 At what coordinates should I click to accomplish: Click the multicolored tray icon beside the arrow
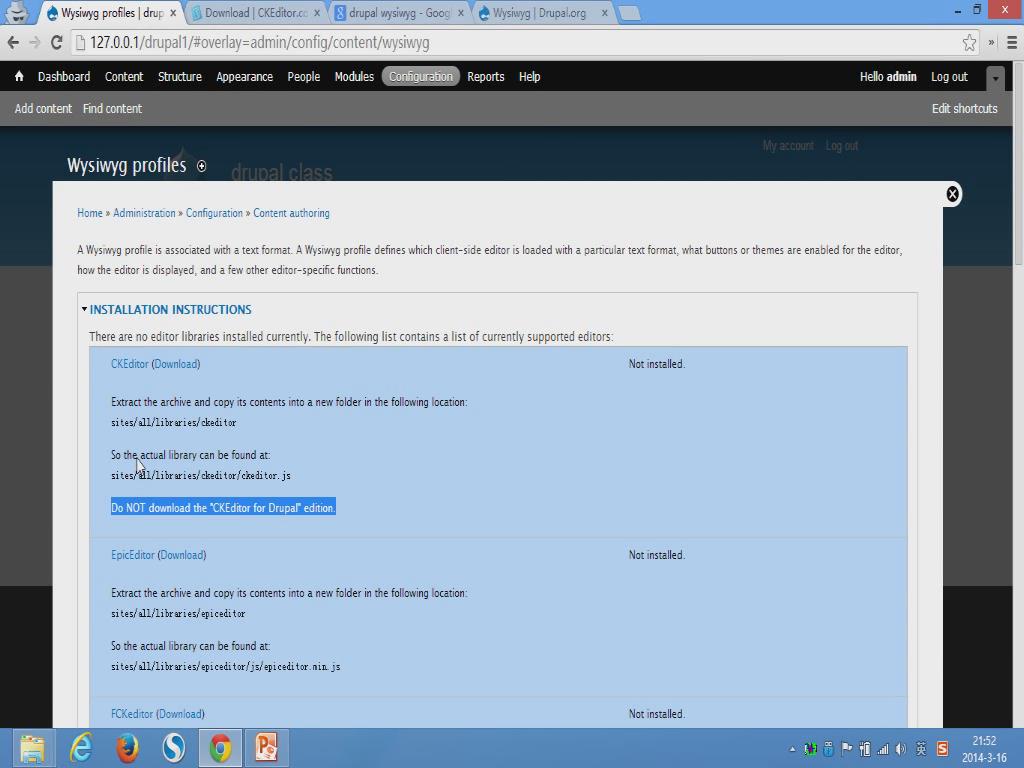pyautogui.click(x=810, y=749)
